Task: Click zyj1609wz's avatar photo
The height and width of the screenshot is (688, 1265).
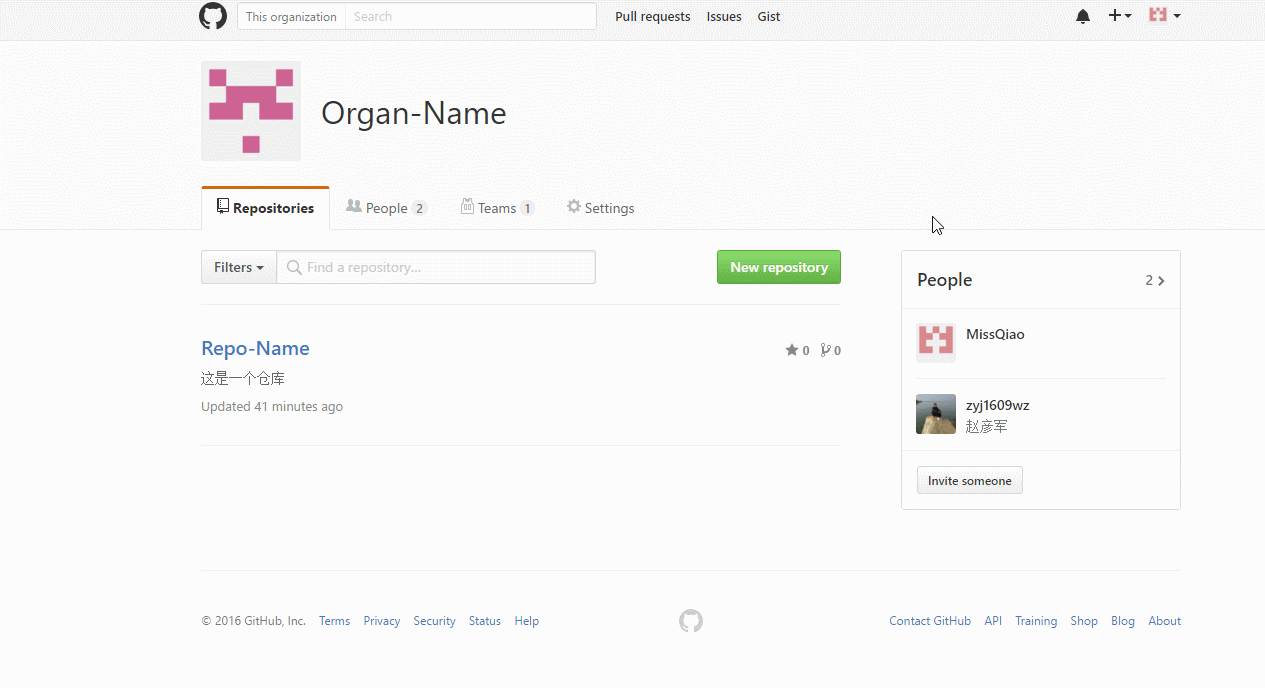Action: [936, 414]
